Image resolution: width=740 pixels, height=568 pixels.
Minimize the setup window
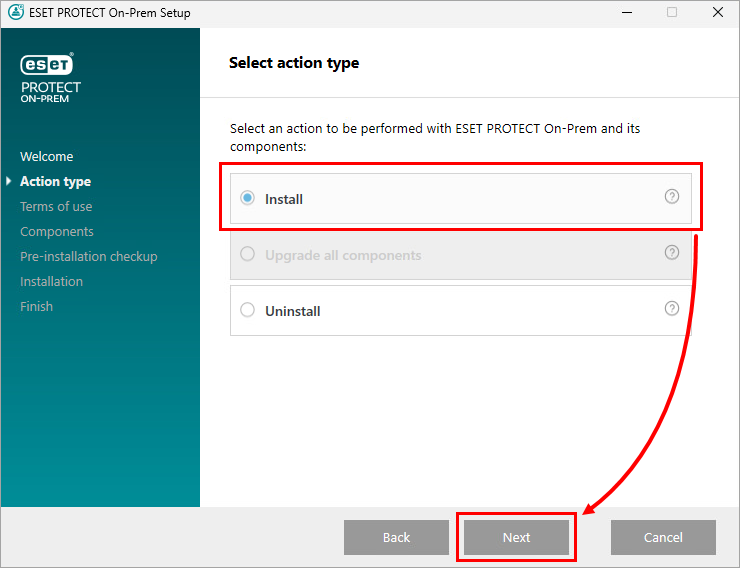(625, 13)
